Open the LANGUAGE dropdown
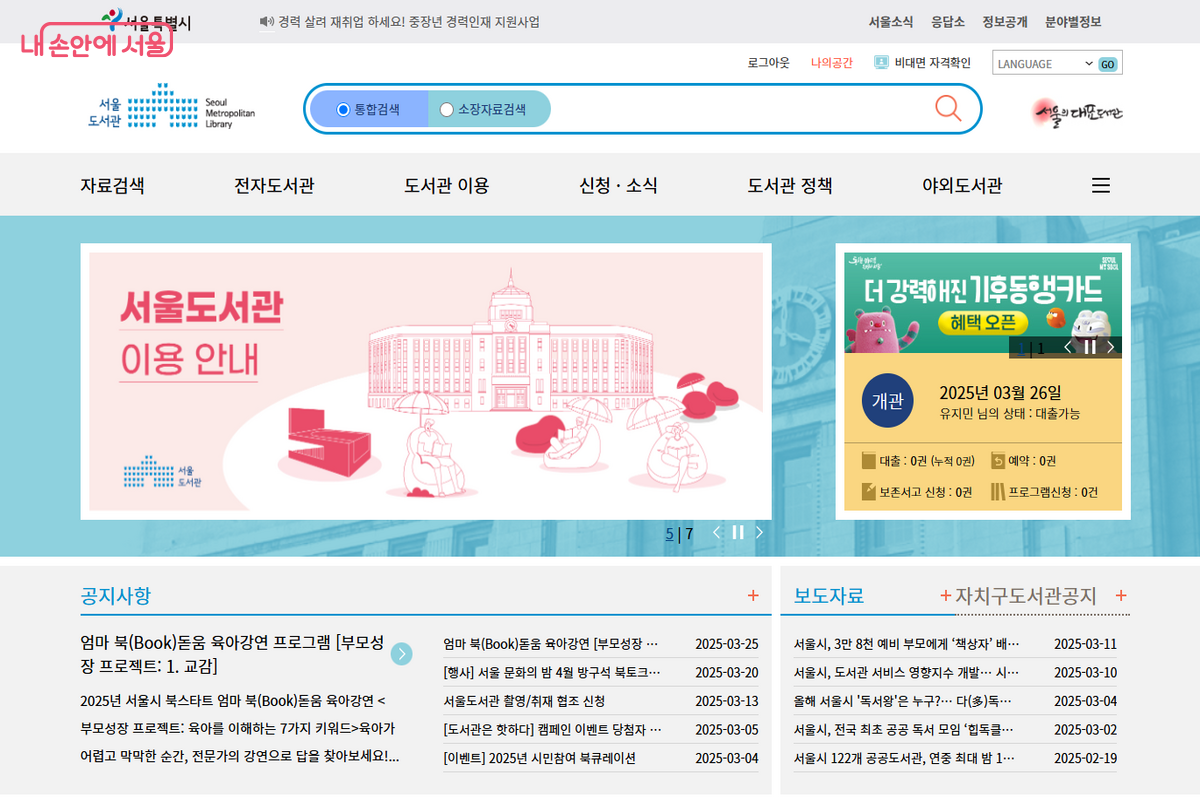The height and width of the screenshot is (800, 1200). coord(1044,64)
